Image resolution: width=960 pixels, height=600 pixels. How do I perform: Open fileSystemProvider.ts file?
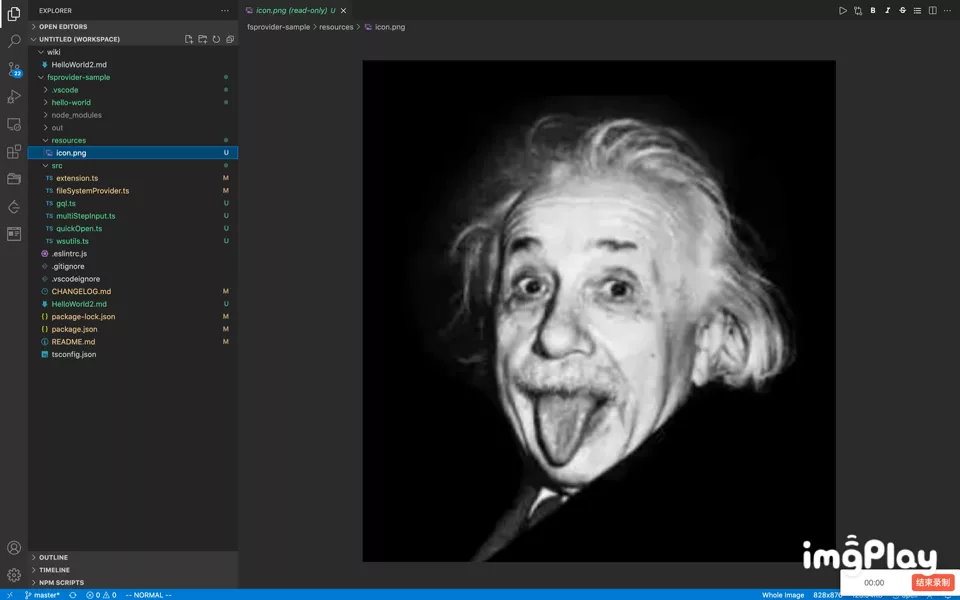(133, 190)
